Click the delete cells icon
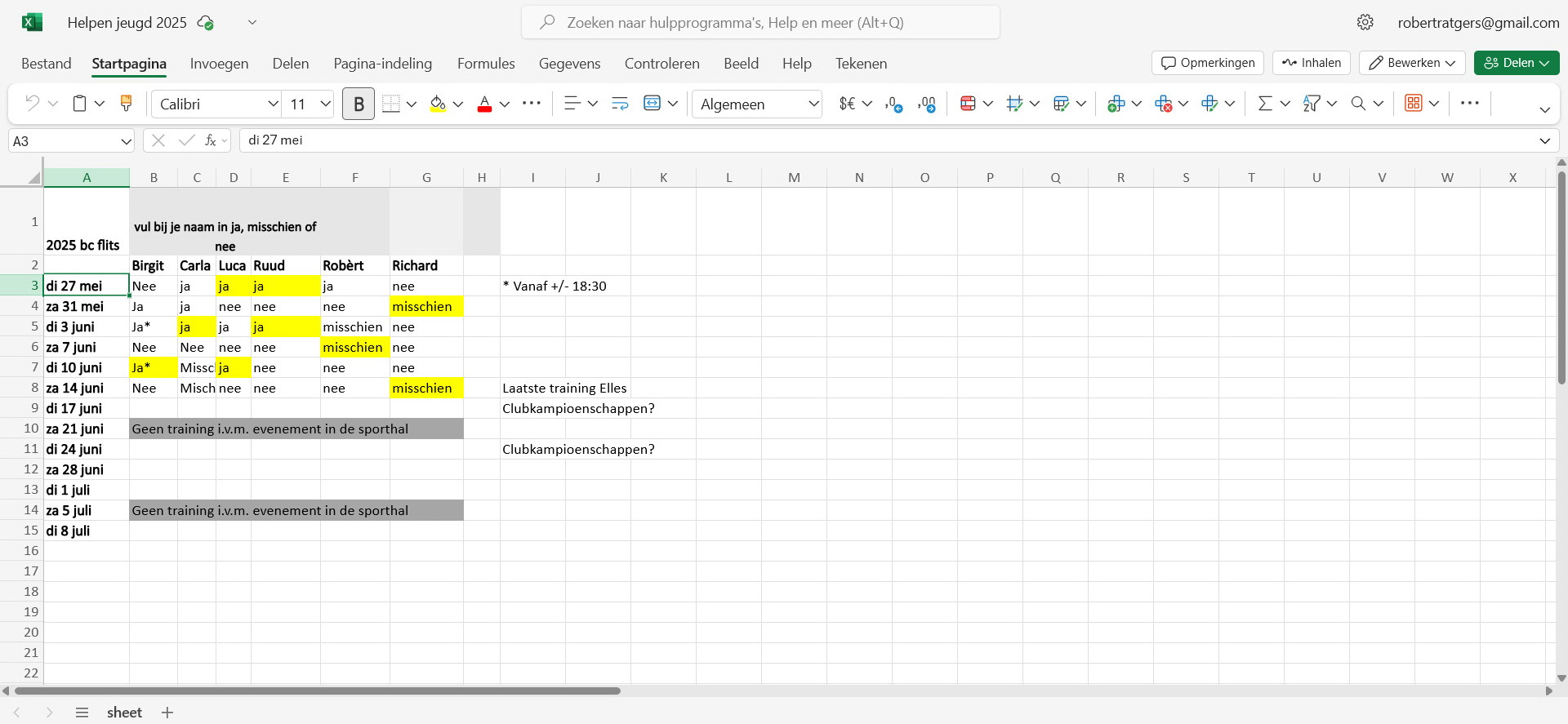Screen dimensions: 1568x724 click(x=1163, y=104)
